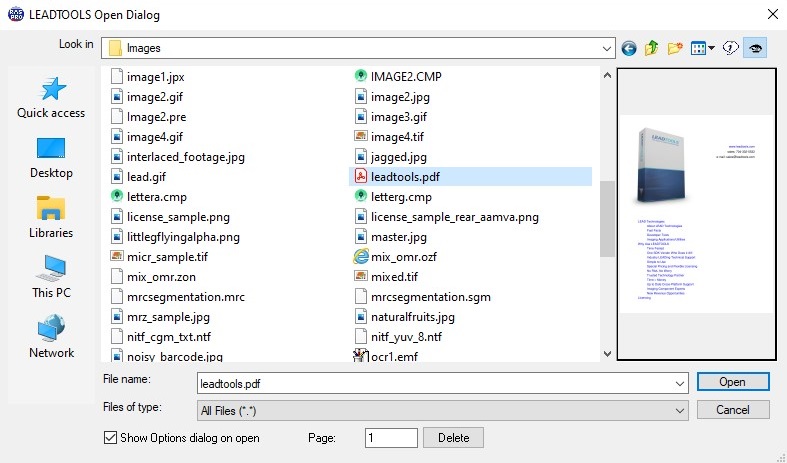Select the ocr1.emf file icon
This screenshot has width=787, height=463.
360,356
